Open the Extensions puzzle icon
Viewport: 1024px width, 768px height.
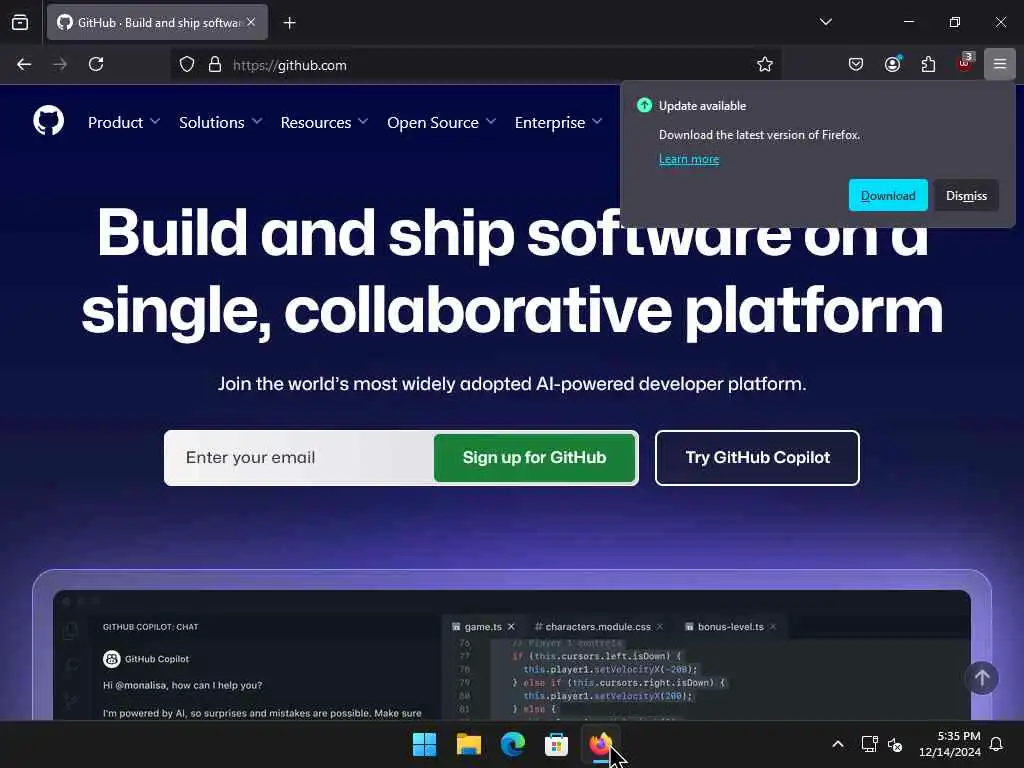(928, 64)
